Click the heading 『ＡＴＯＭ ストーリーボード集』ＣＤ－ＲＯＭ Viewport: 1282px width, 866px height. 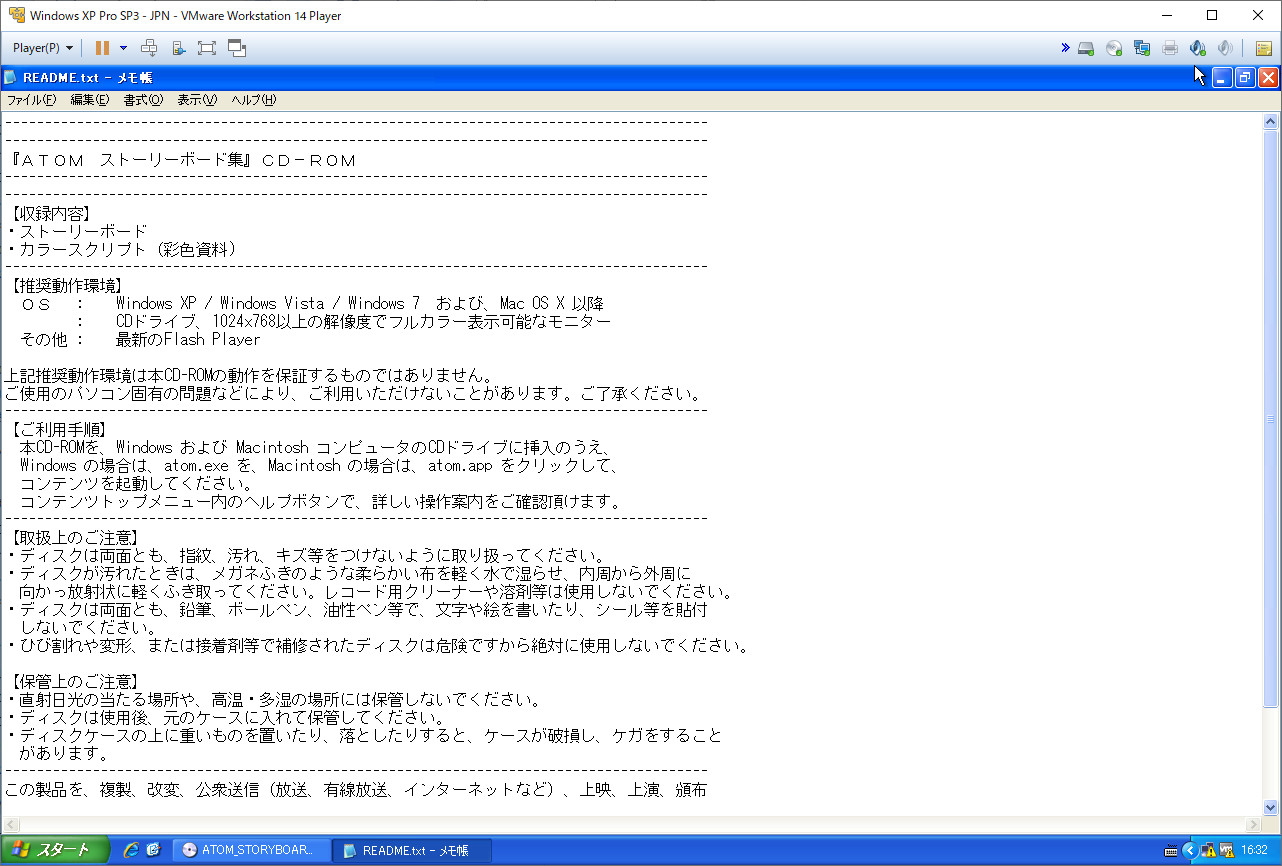click(x=181, y=160)
